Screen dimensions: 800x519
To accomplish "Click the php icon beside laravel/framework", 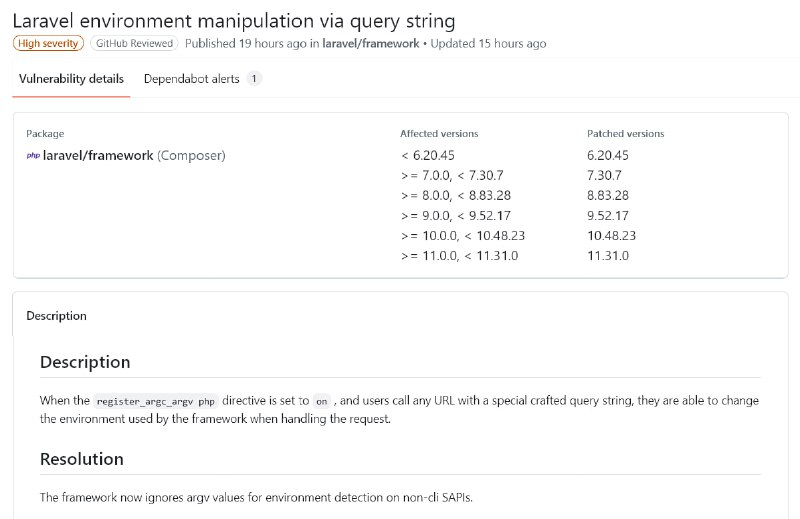I will (x=33, y=156).
